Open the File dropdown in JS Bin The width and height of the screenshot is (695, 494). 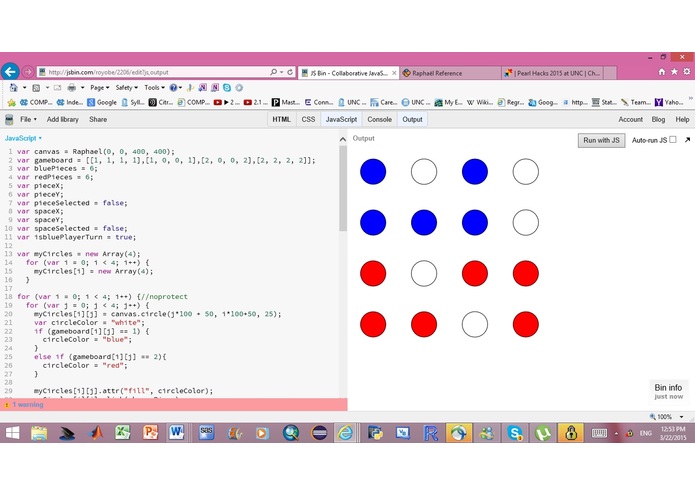28,119
